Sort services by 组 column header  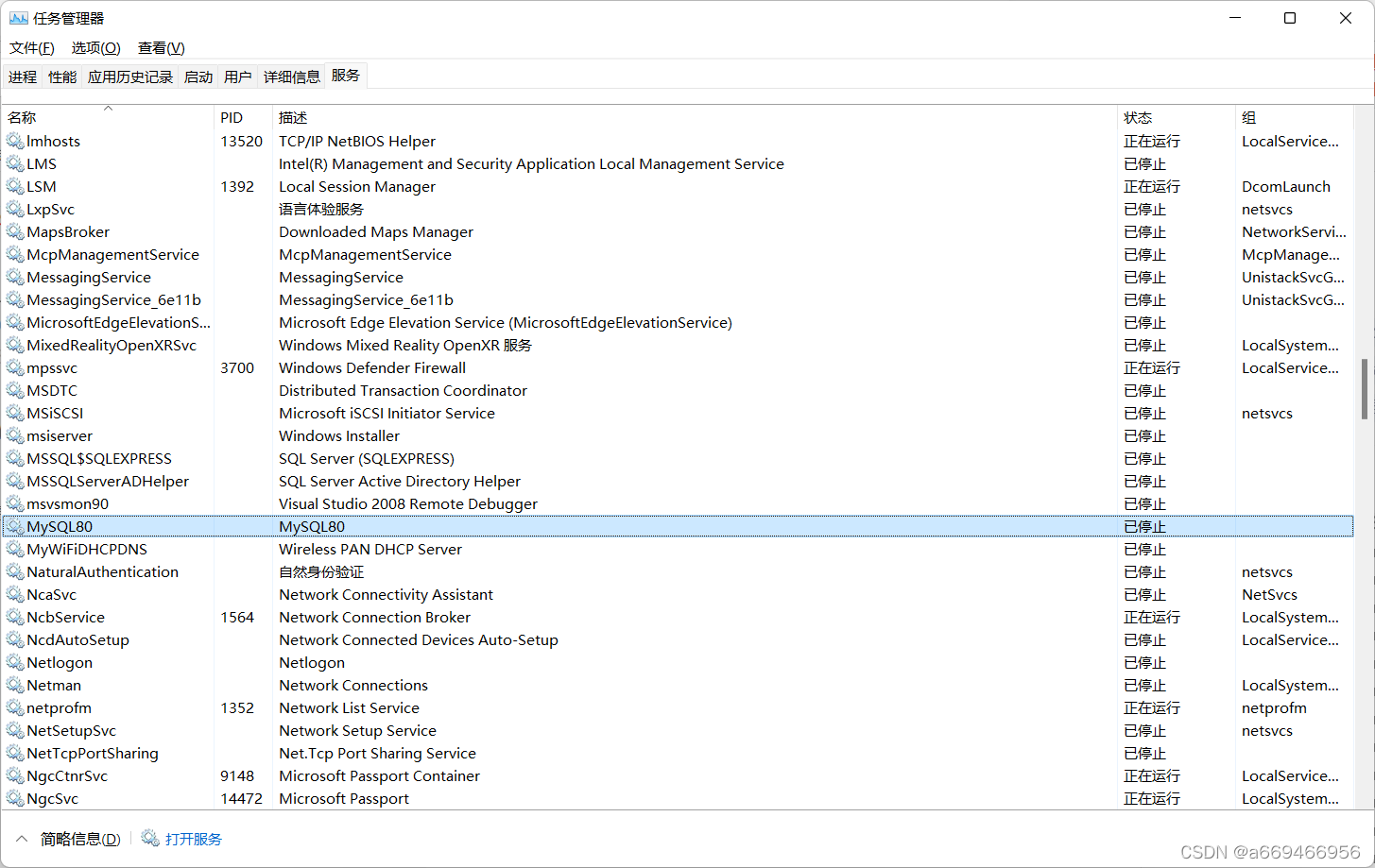[x=1295, y=118]
